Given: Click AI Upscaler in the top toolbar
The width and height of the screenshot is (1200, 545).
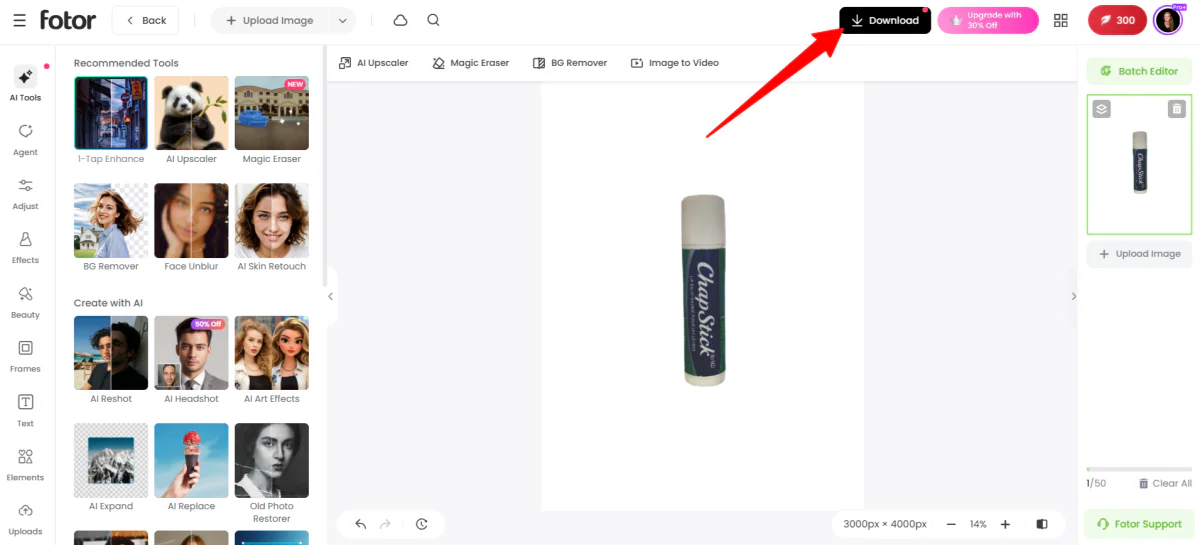Looking at the screenshot, I should (374, 63).
